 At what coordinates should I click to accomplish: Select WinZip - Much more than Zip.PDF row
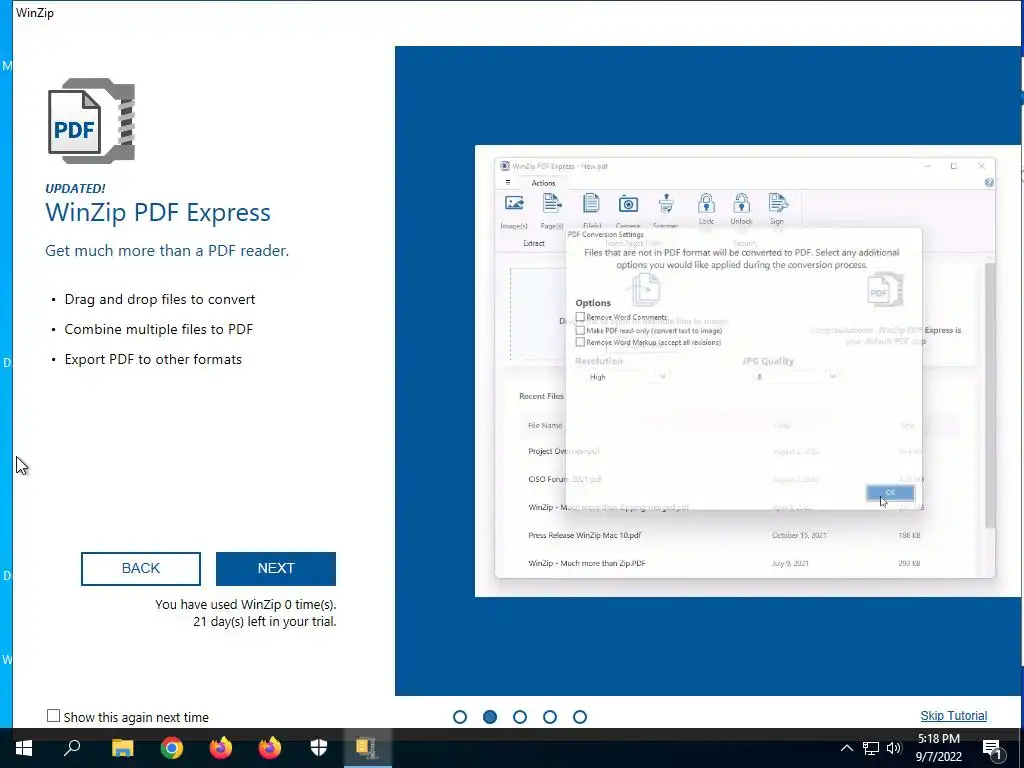pos(724,563)
